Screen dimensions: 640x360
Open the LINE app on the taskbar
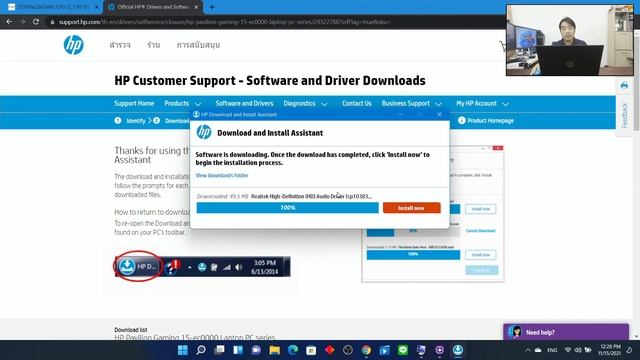403,350
